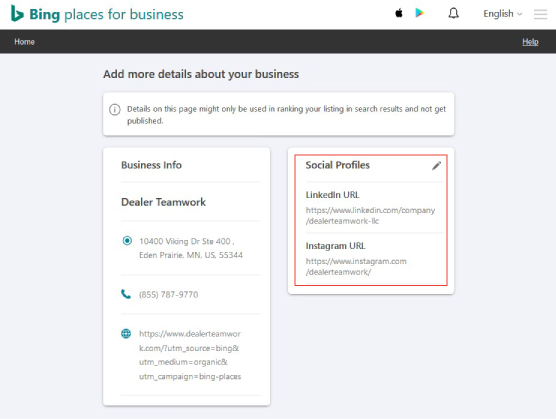
Task: Open the Help link
Action: point(530,42)
